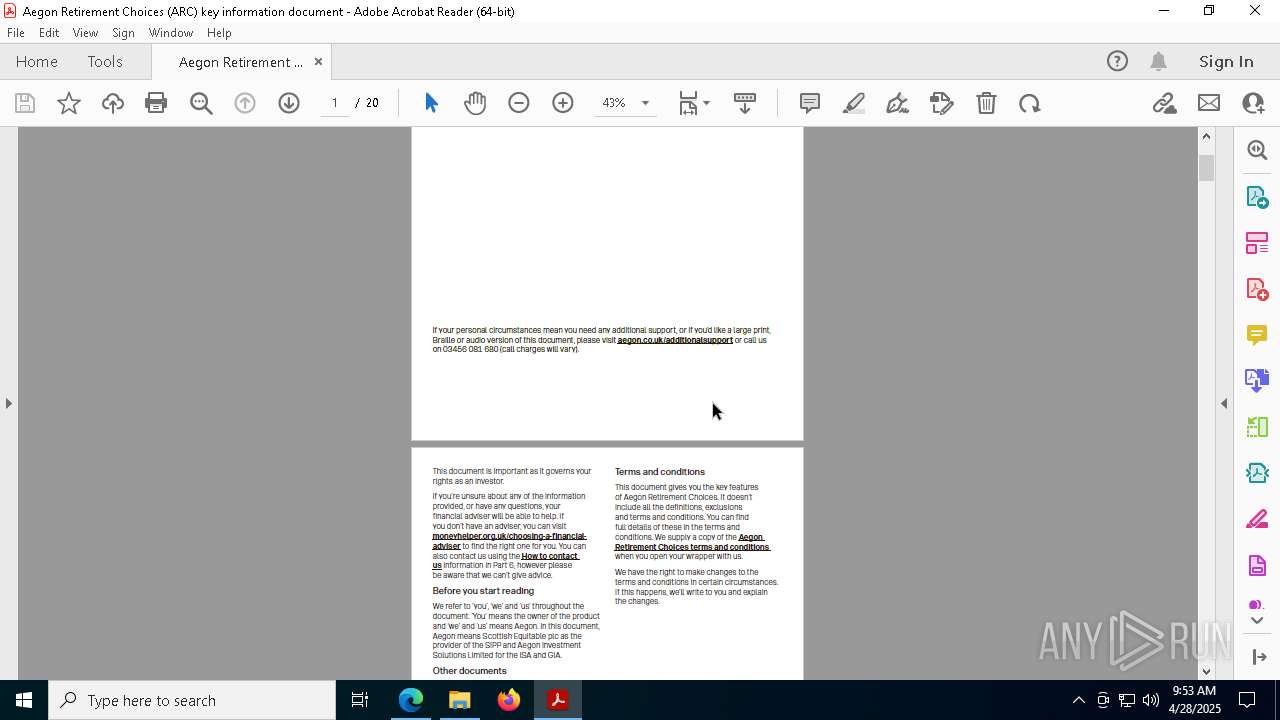Click the vertical scrollbar down arrow

click(x=1206, y=672)
